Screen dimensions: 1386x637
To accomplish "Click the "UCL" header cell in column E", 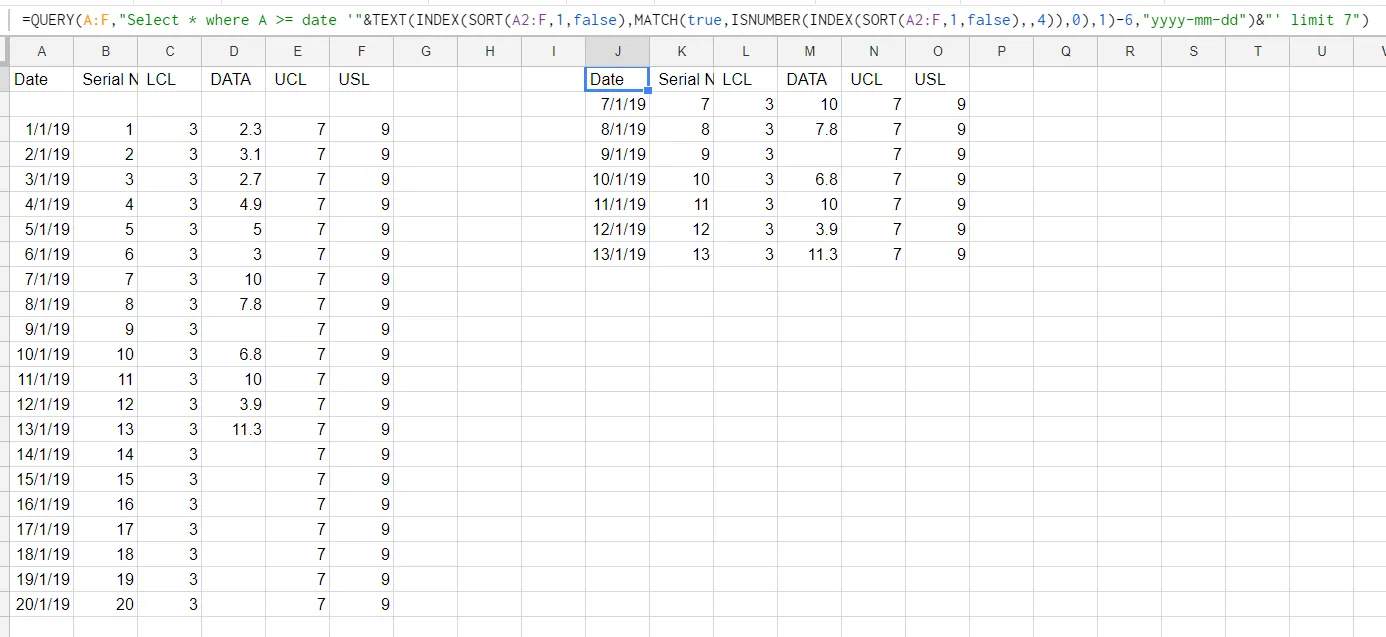I will tap(298, 79).
